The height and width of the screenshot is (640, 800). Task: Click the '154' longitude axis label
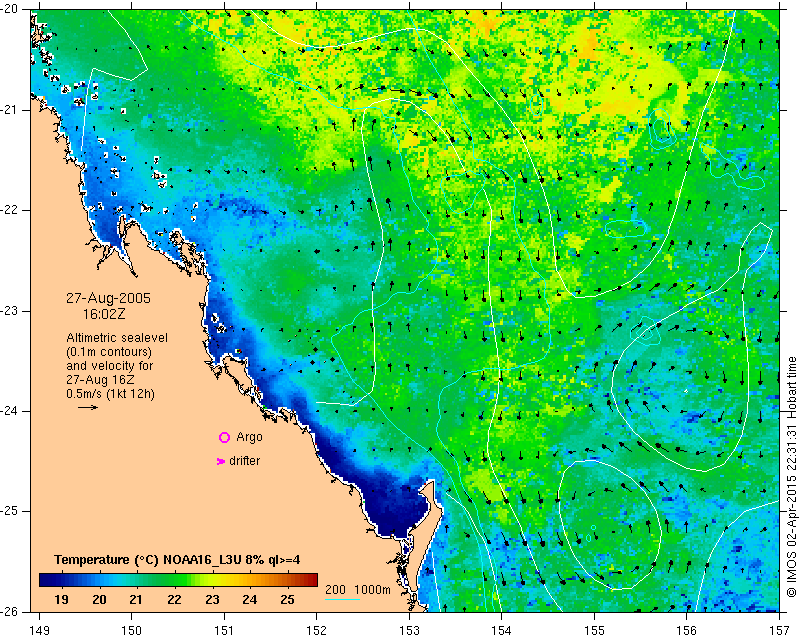click(x=502, y=631)
